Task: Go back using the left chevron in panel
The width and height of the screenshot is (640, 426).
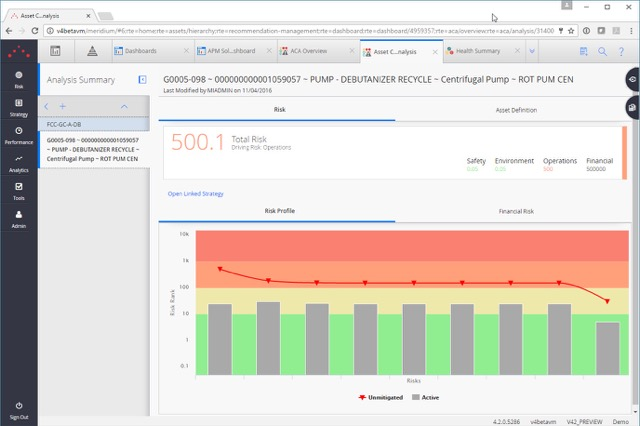Action: 47,105
